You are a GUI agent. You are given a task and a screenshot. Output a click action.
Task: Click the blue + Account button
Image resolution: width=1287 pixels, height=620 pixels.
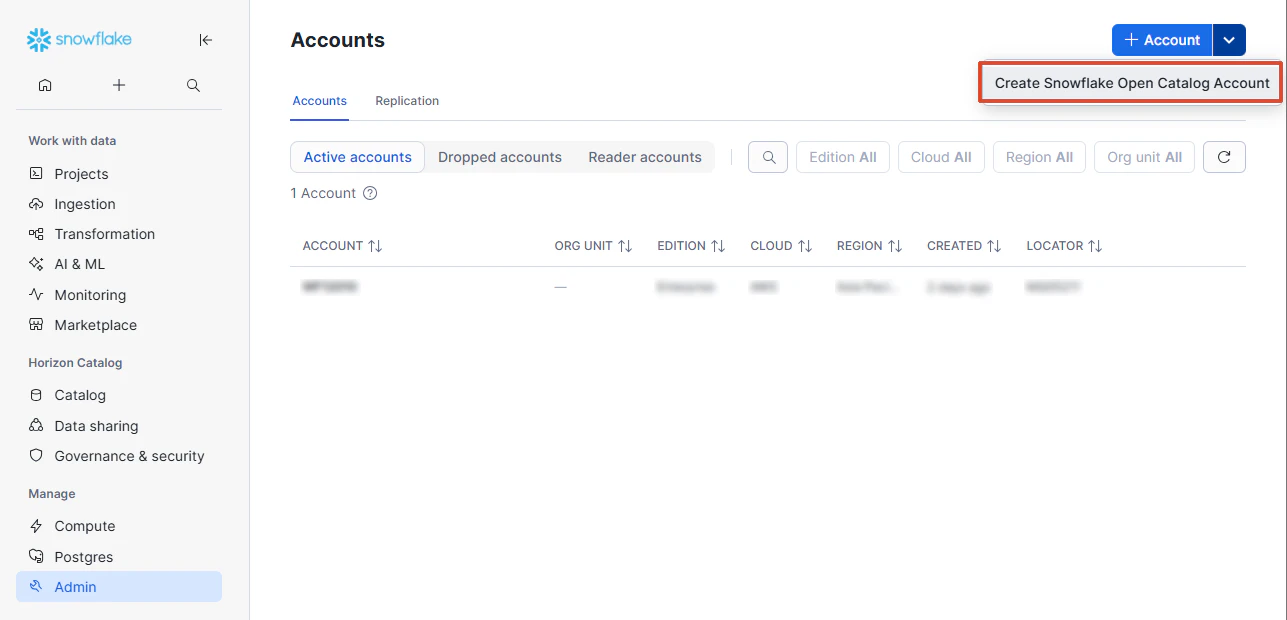[x=1162, y=40]
